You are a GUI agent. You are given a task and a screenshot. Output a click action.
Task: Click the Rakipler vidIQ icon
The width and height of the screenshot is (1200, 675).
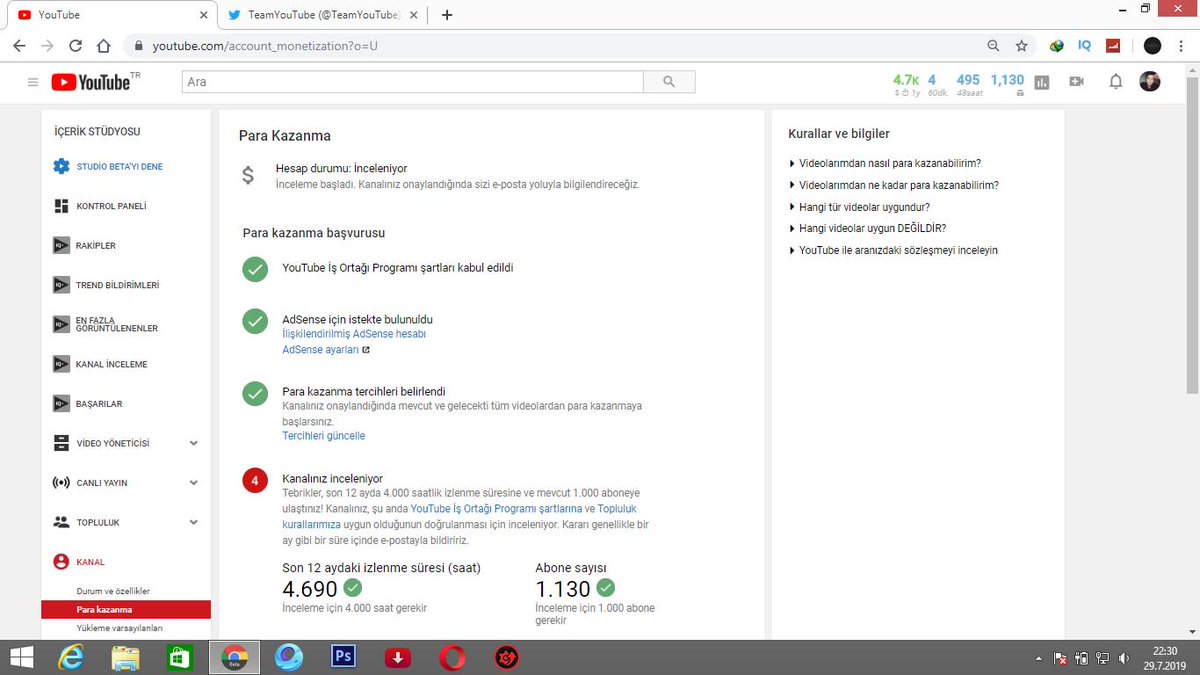61,245
